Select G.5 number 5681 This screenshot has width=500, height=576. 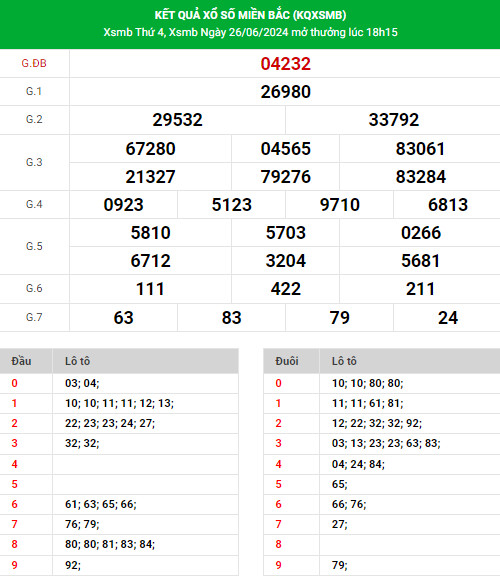coord(421,261)
